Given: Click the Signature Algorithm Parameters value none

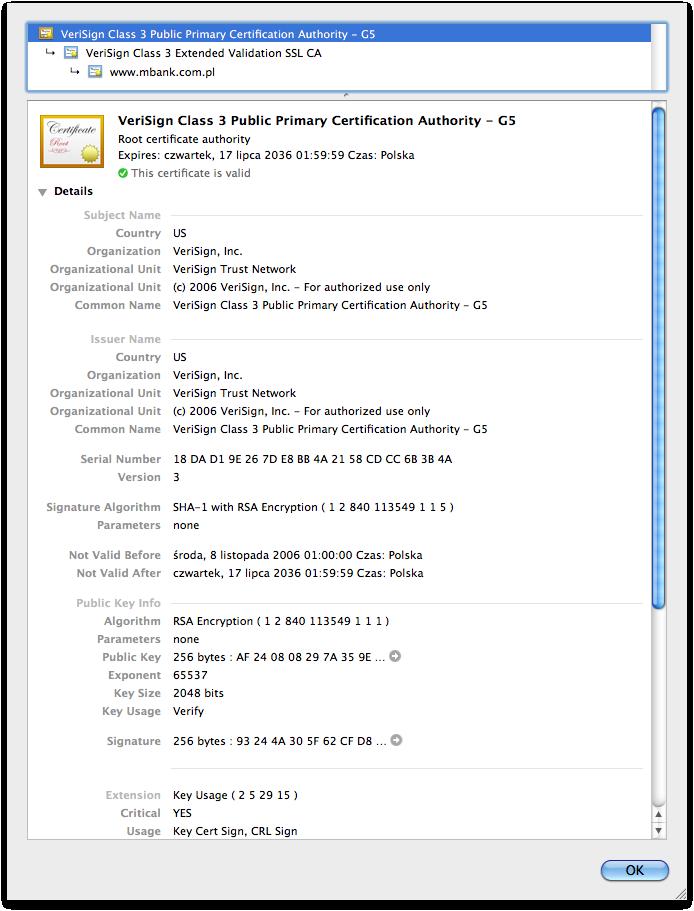Looking at the screenshot, I should tap(186, 525).
